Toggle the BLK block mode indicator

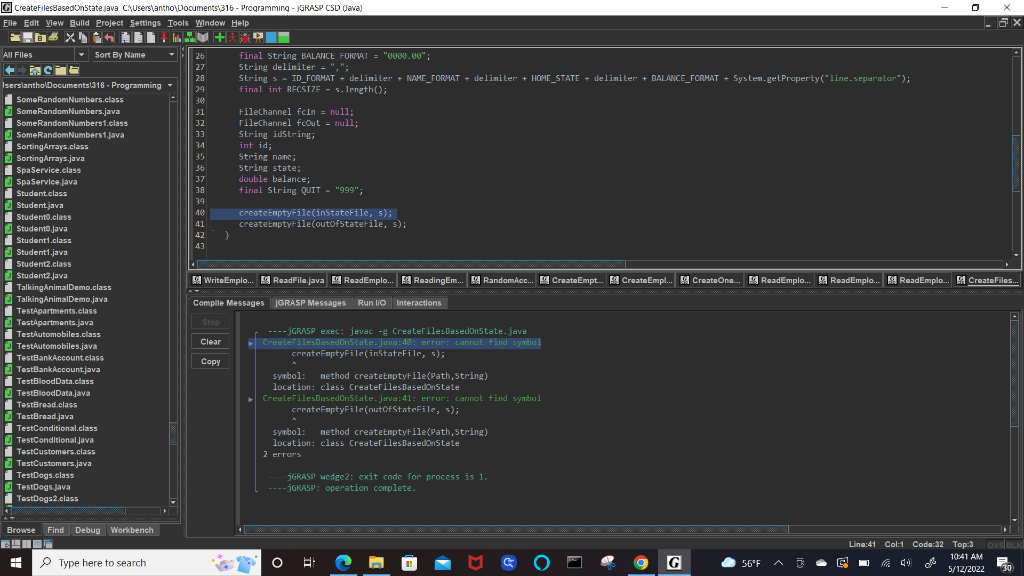point(1013,544)
